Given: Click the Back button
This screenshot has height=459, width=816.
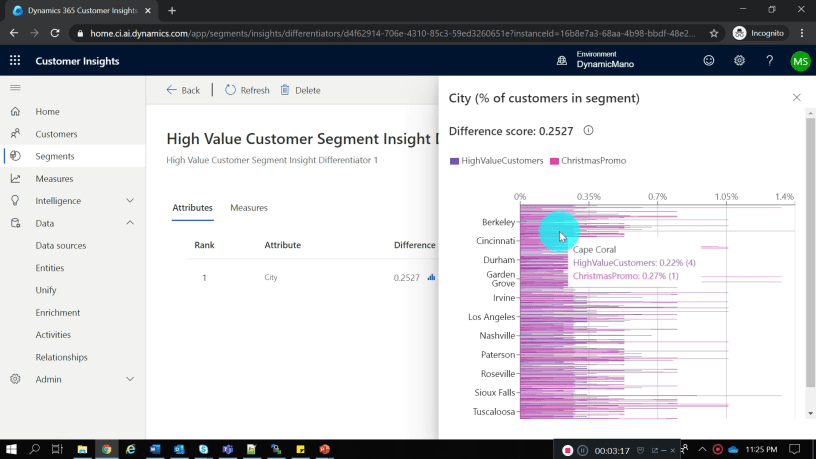Looking at the screenshot, I should [183, 90].
